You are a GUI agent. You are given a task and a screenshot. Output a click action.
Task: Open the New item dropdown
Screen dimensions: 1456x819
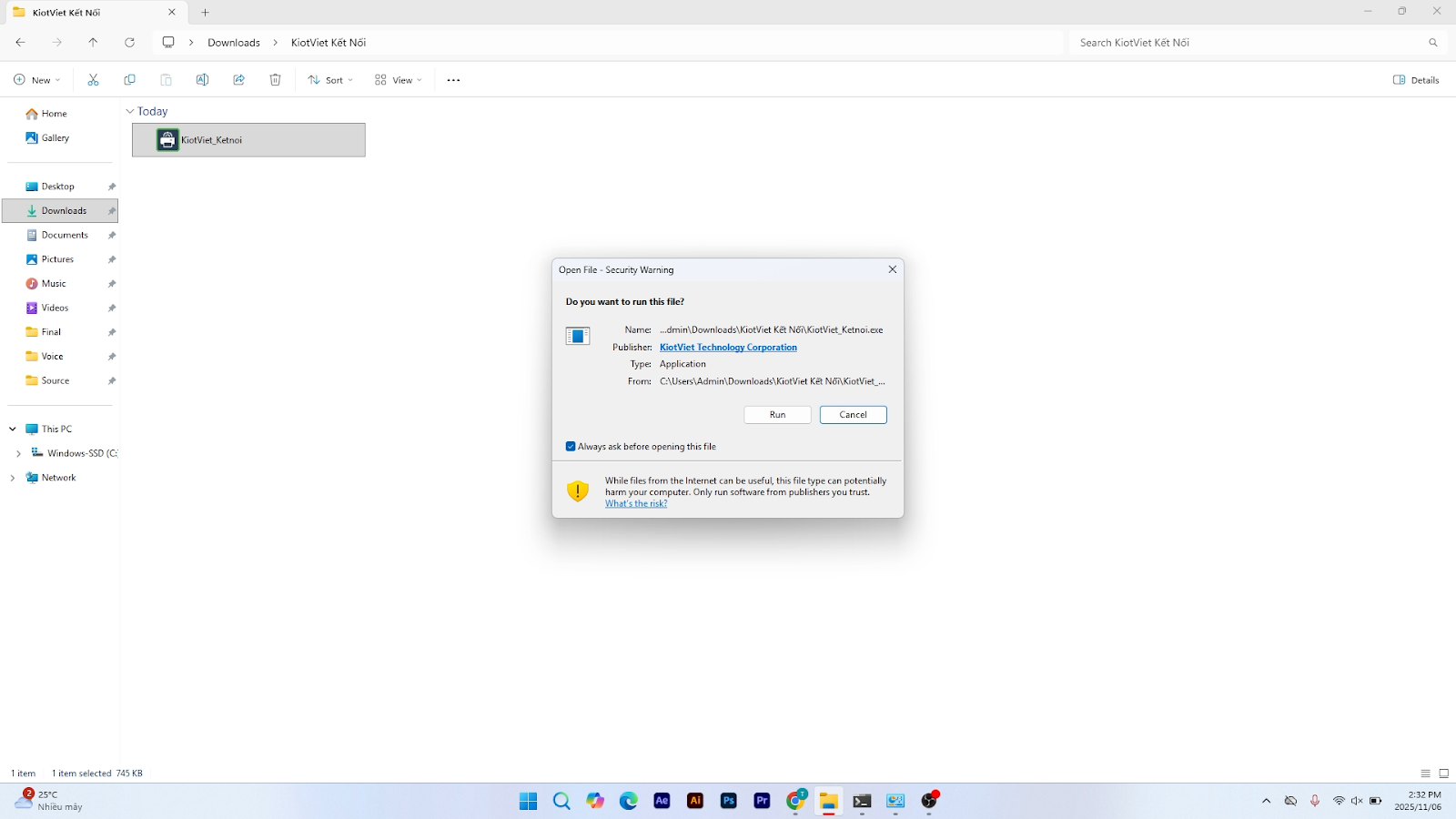pyautogui.click(x=37, y=80)
